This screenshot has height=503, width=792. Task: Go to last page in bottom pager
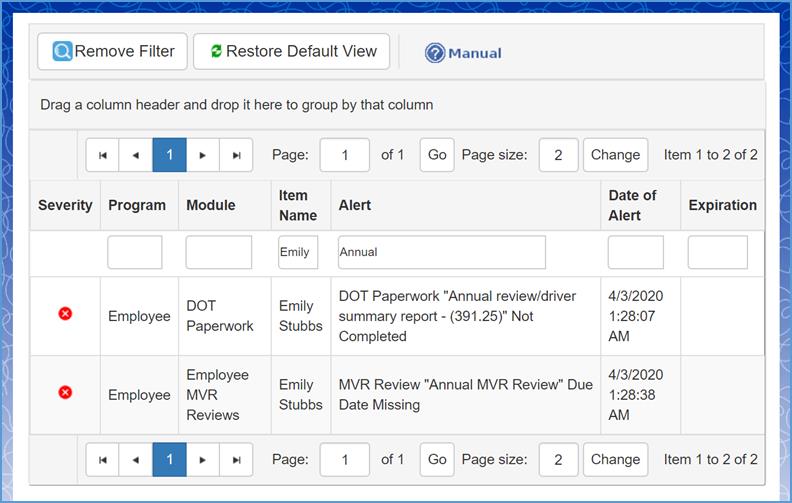click(x=236, y=460)
